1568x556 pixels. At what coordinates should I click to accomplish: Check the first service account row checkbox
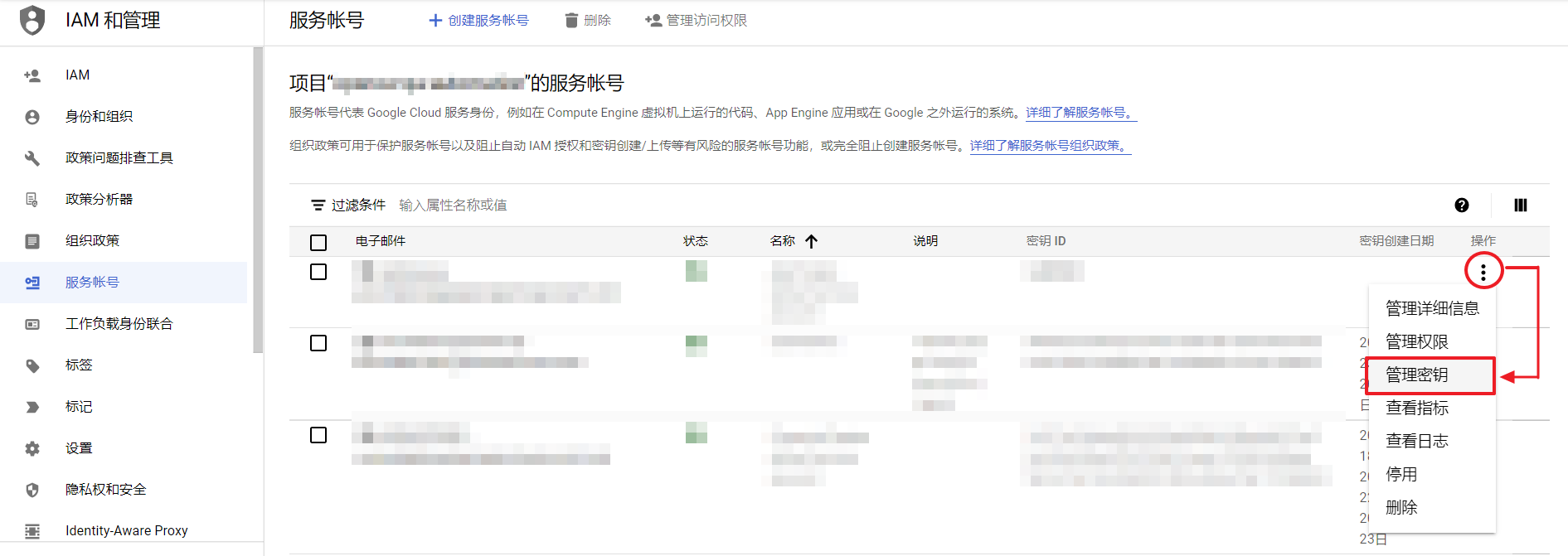pos(318,272)
